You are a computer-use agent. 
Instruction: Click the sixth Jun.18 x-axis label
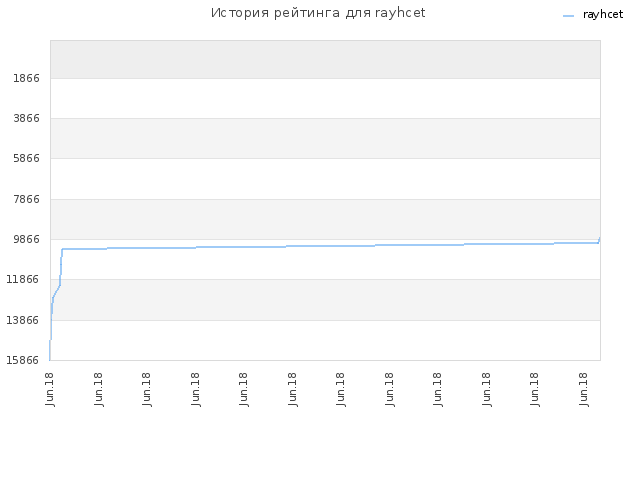pos(292,389)
